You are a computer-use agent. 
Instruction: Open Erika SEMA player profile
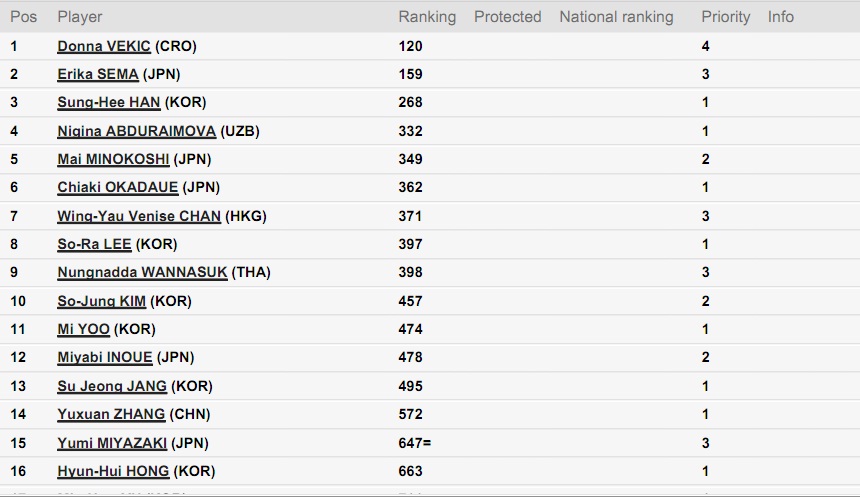point(98,74)
